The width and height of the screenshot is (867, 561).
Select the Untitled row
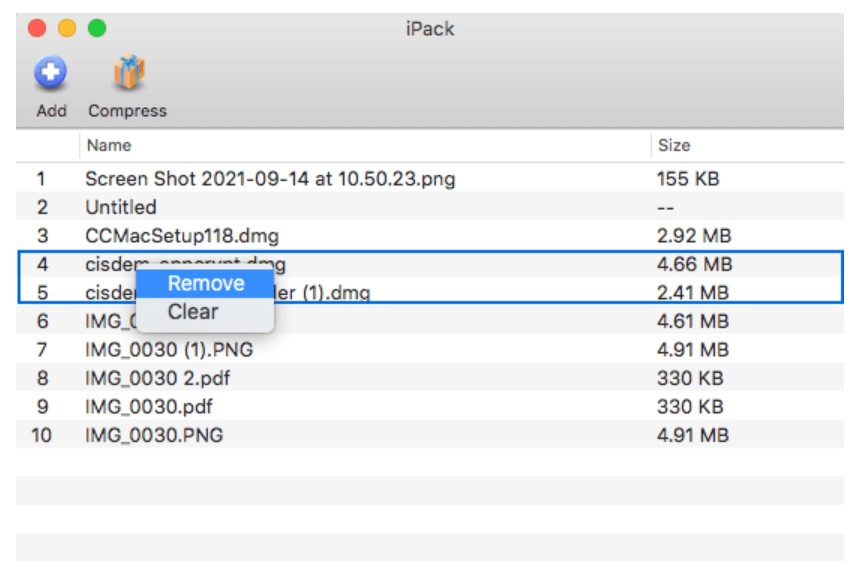[x=430, y=207]
